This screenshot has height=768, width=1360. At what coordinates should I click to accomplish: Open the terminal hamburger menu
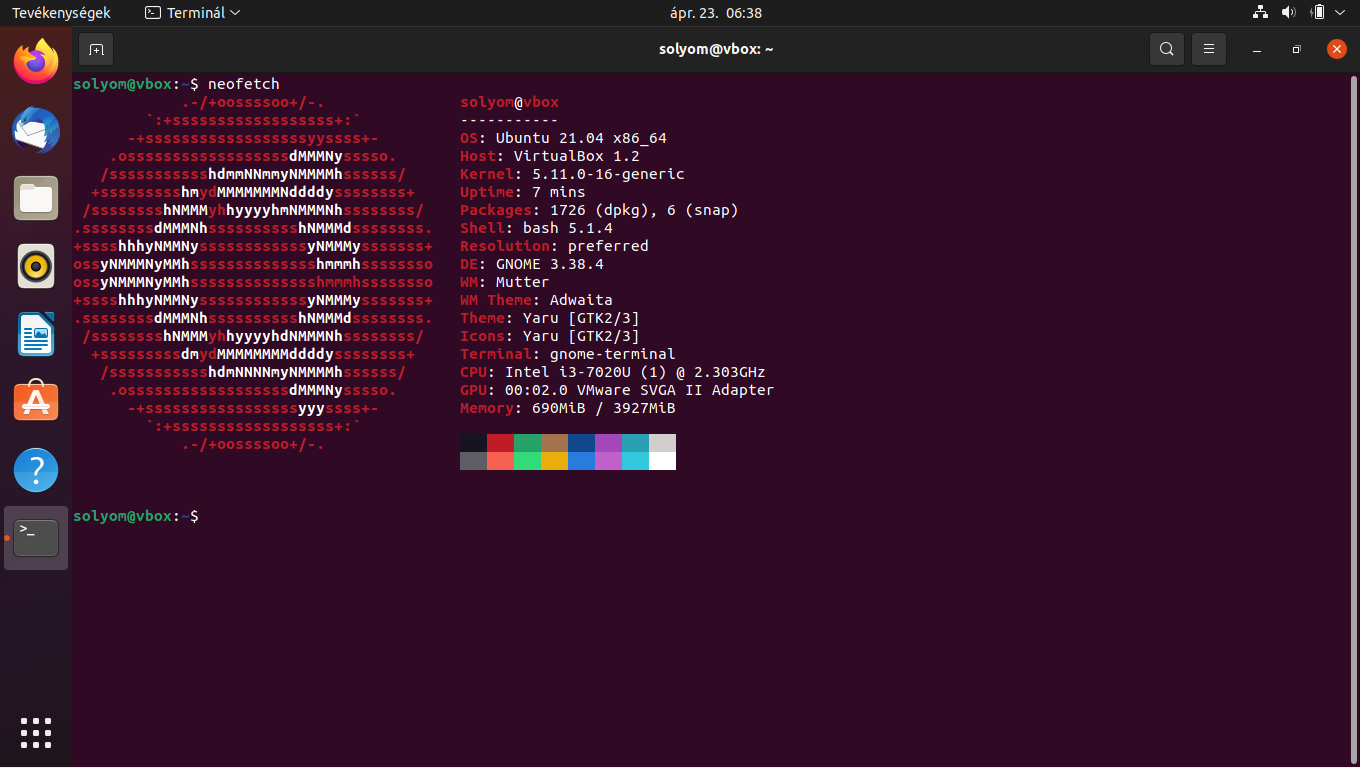[1209, 49]
